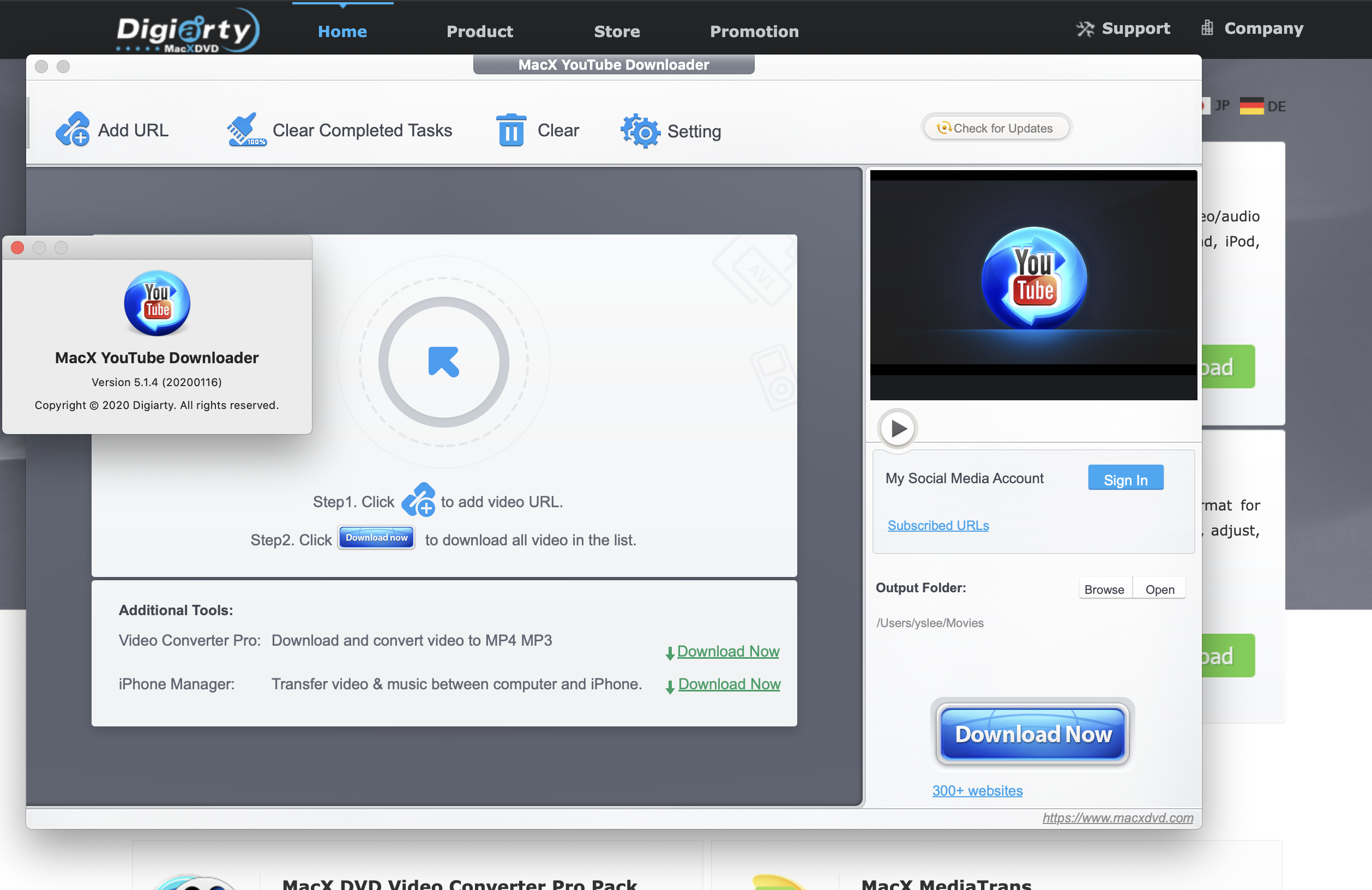This screenshot has width=1372, height=890.
Task: Click the add-URL icon in Step1 text
Action: pos(418,500)
